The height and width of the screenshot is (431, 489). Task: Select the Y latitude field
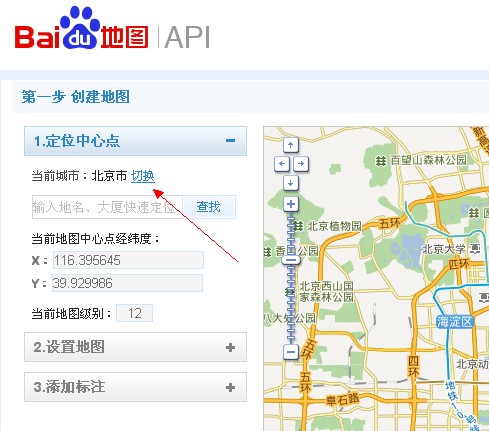click(127, 283)
